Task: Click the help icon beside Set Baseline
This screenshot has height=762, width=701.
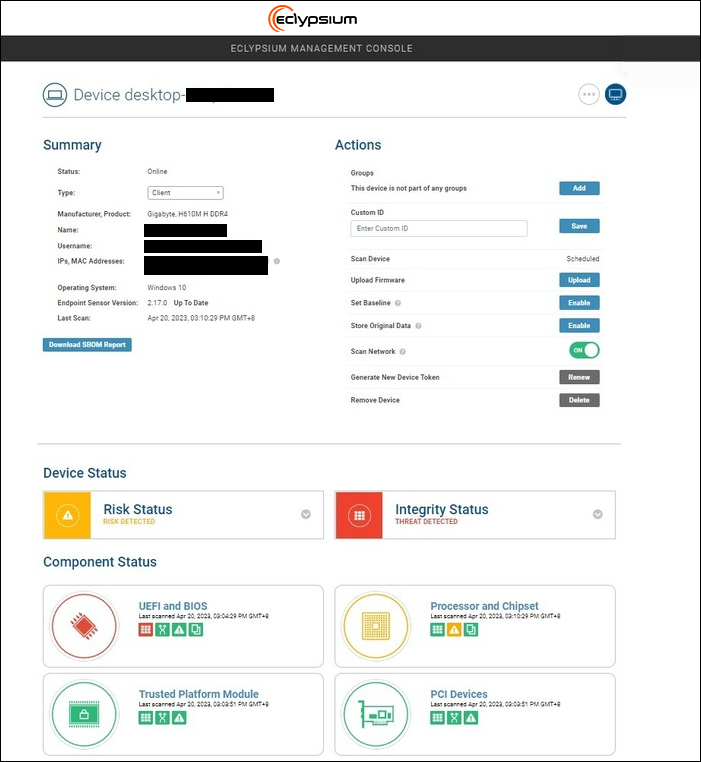Action: point(398,303)
